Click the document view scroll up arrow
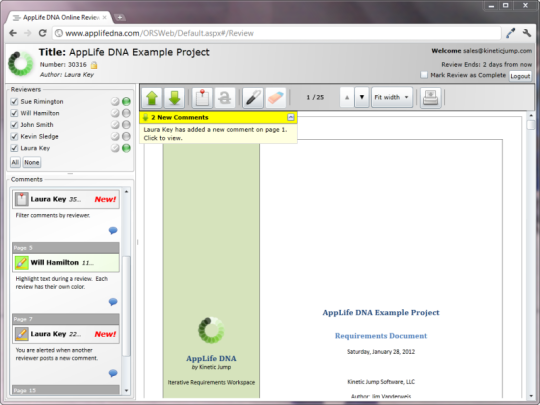 click(x=531, y=116)
